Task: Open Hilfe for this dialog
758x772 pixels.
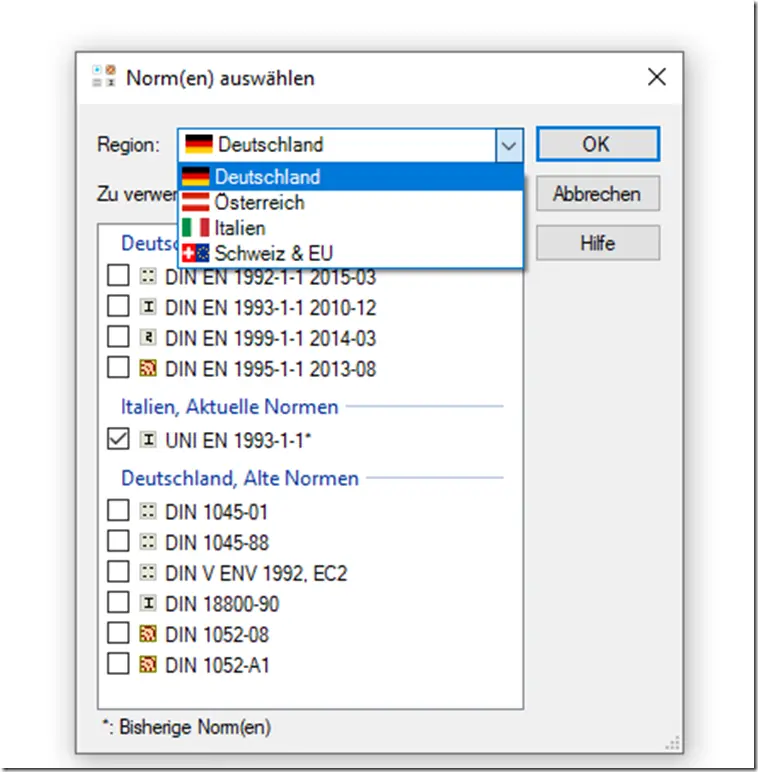Action: coord(598,243)
